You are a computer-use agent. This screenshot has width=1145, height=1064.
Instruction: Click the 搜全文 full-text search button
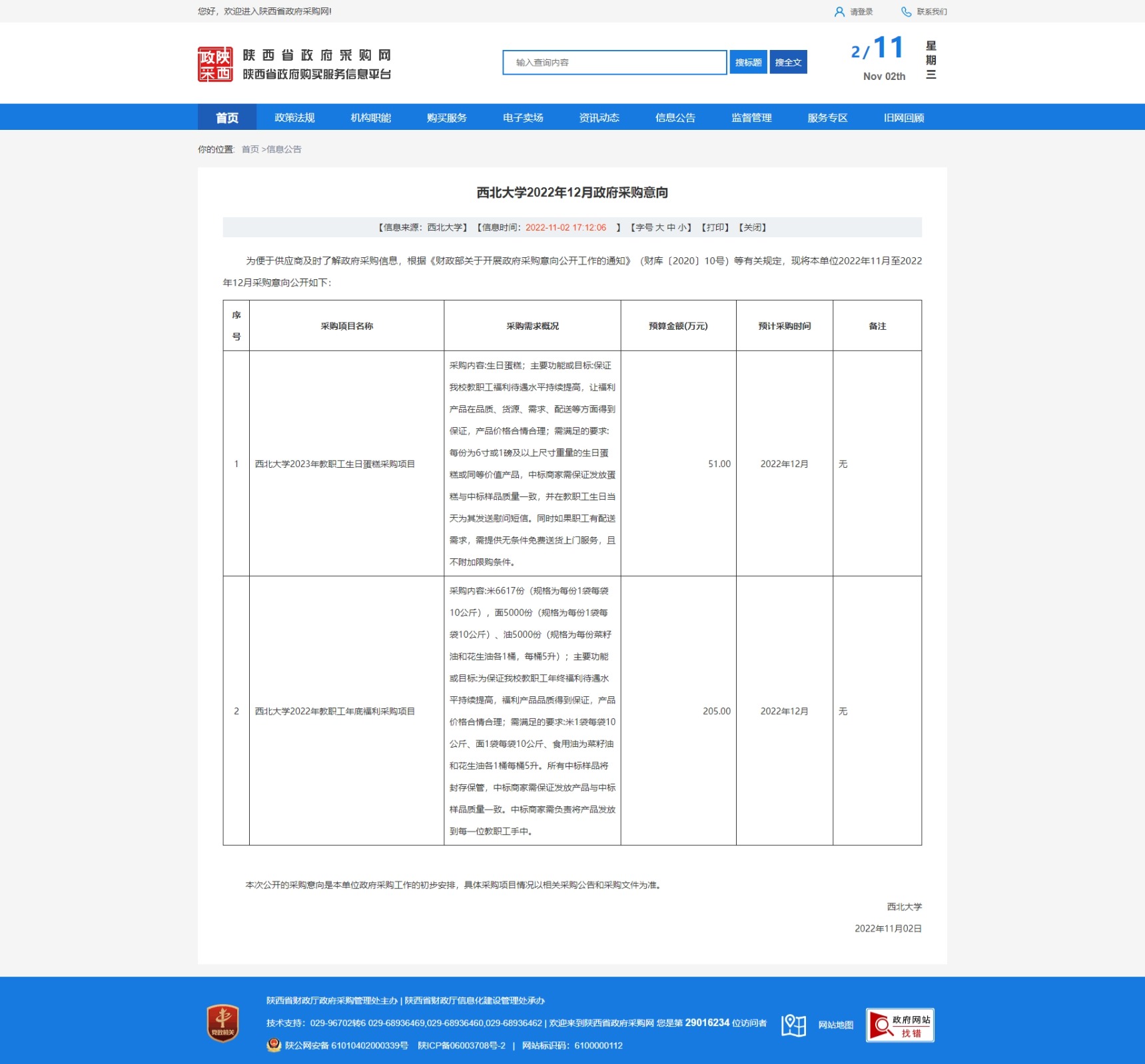[x=788, y=63]
